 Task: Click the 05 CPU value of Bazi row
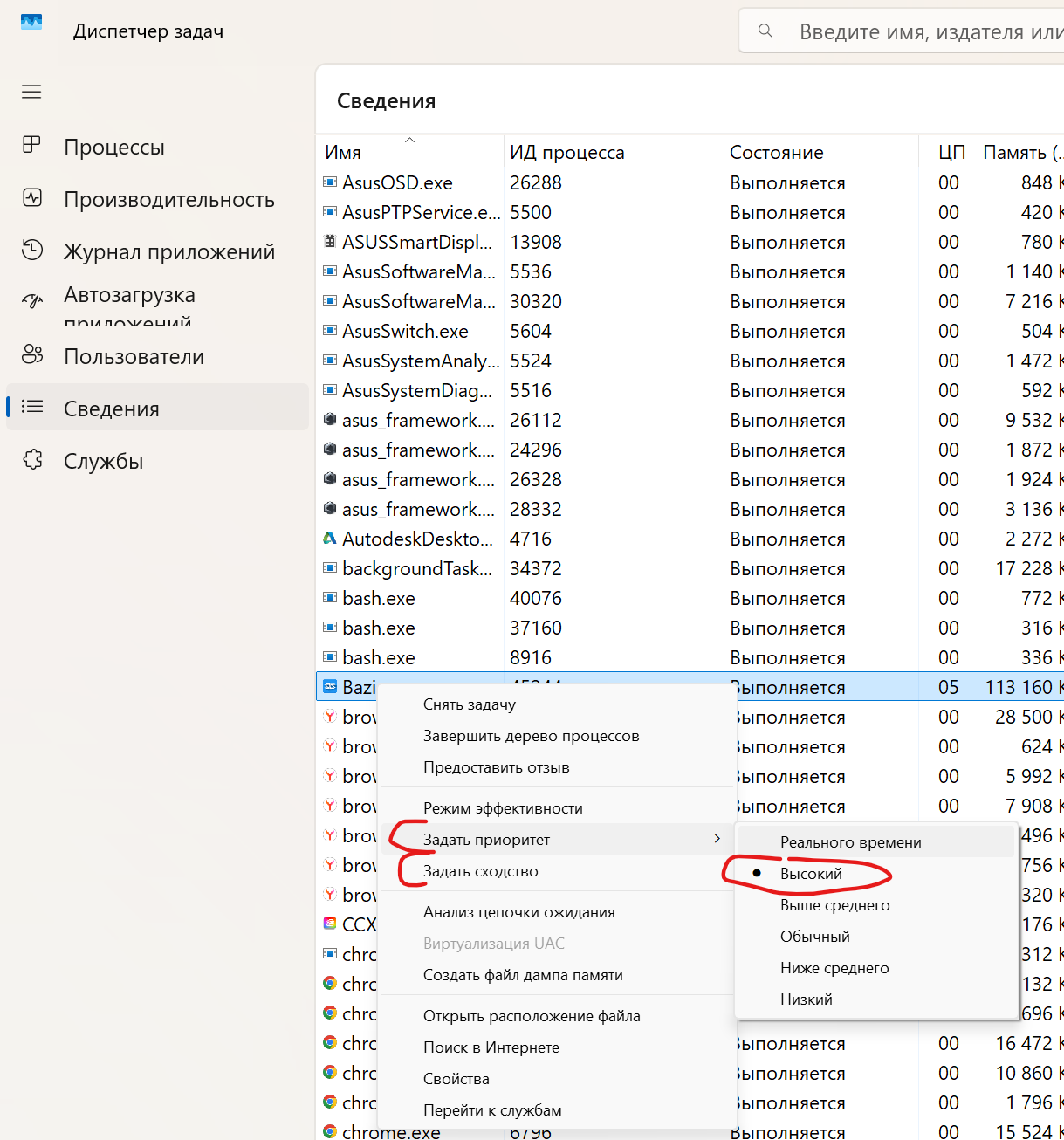(949, 687)
